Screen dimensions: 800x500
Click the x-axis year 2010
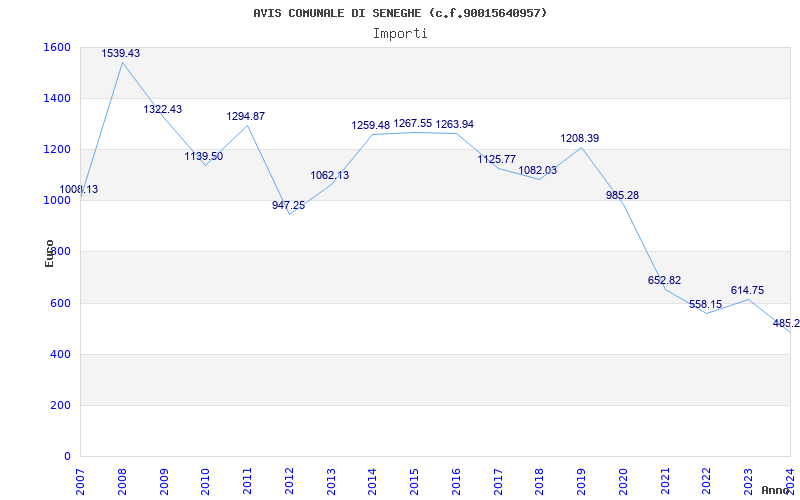coord(206,482)
